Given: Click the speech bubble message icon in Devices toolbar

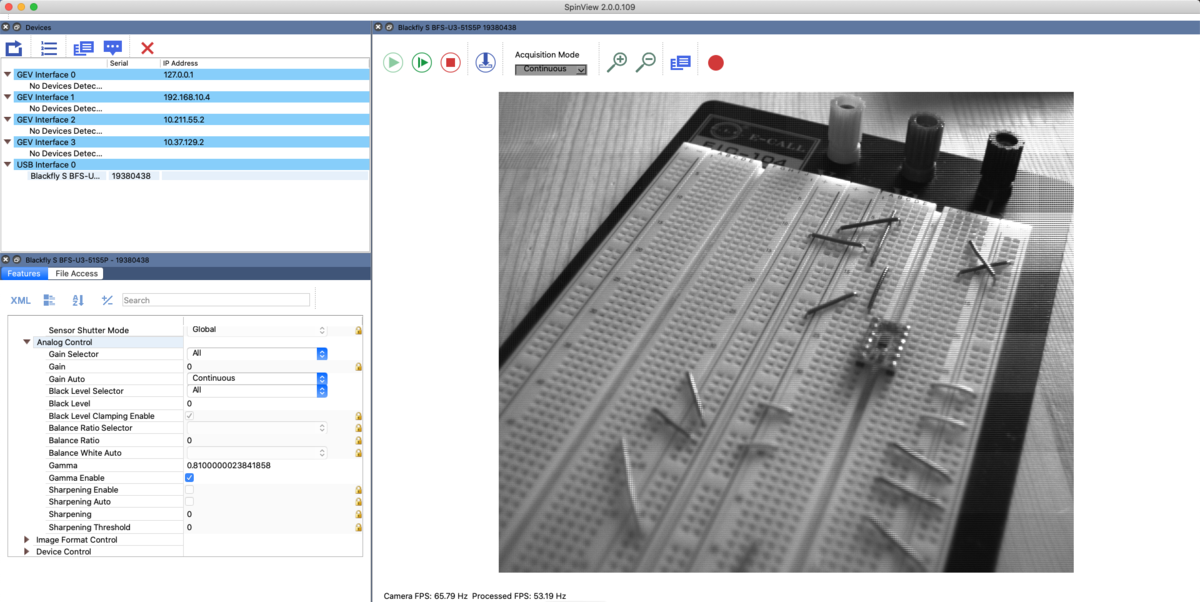Looking at the screenshot, I should point(113,48).
